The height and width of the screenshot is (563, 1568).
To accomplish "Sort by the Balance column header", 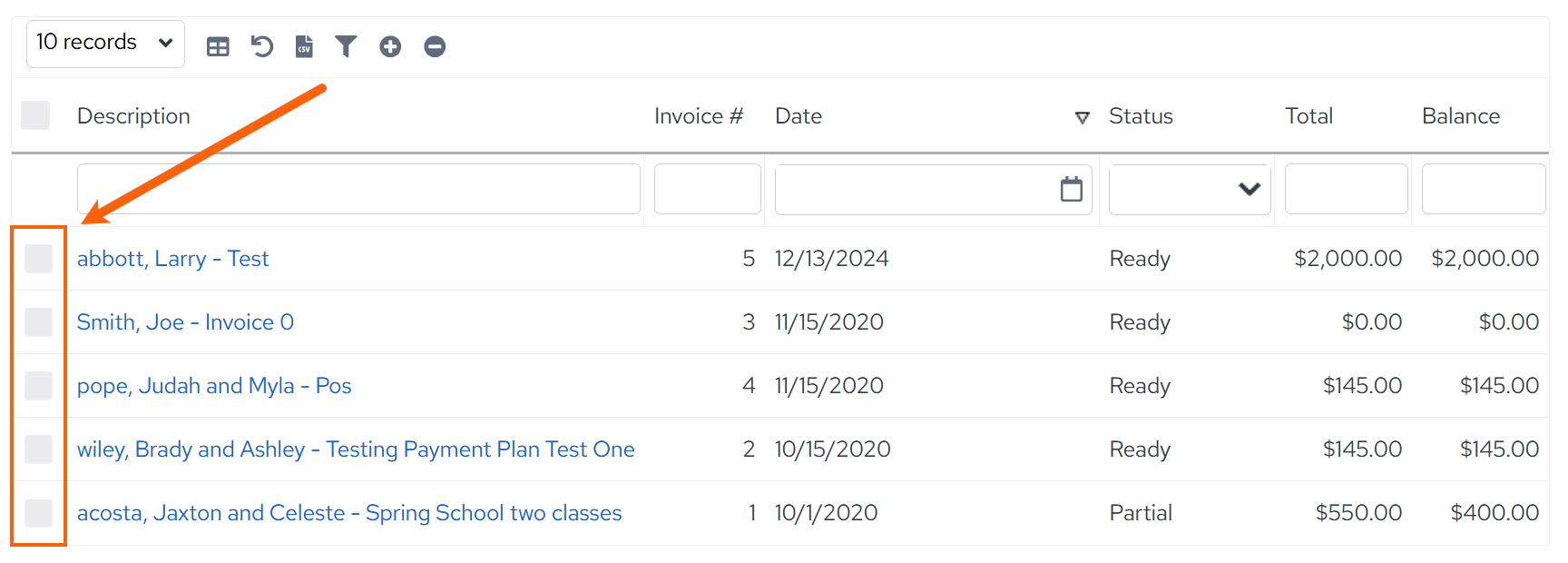I will tap(1461, 116).
